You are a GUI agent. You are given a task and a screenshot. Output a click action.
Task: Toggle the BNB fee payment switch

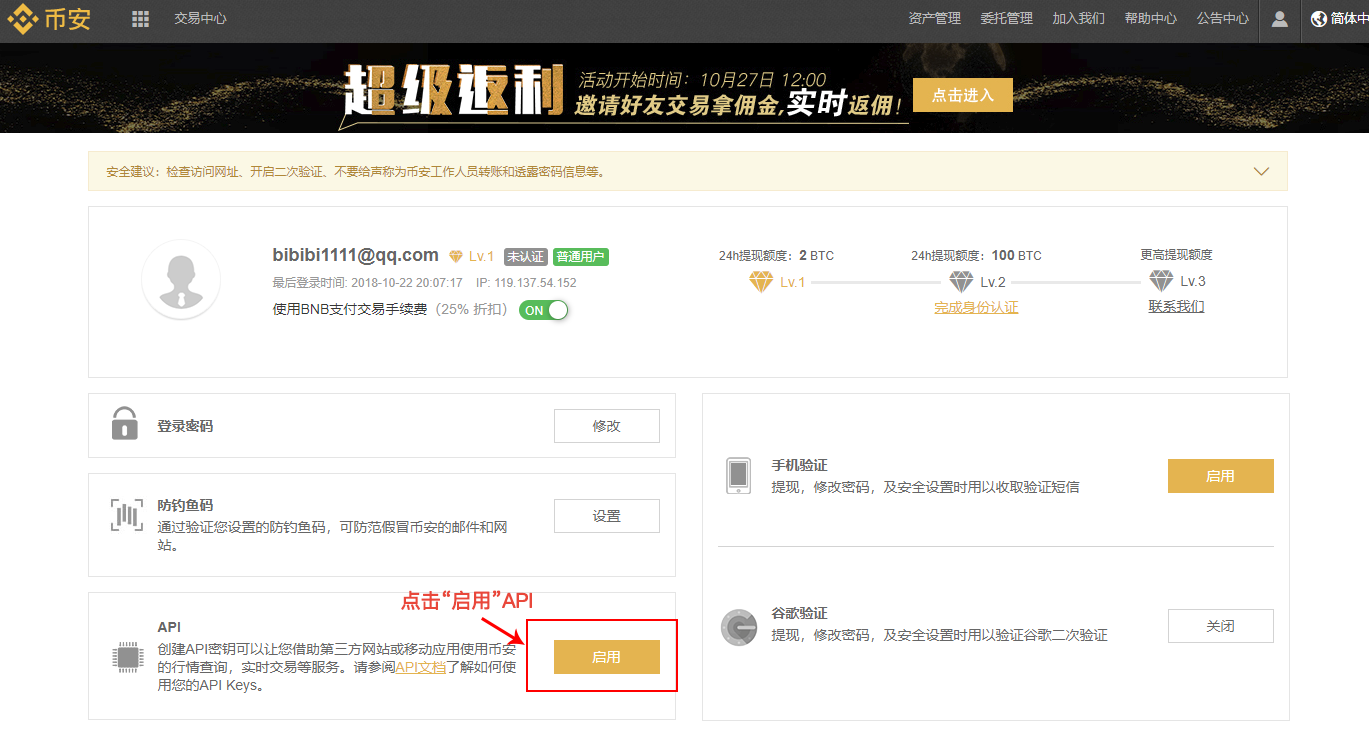coord(543,310)
